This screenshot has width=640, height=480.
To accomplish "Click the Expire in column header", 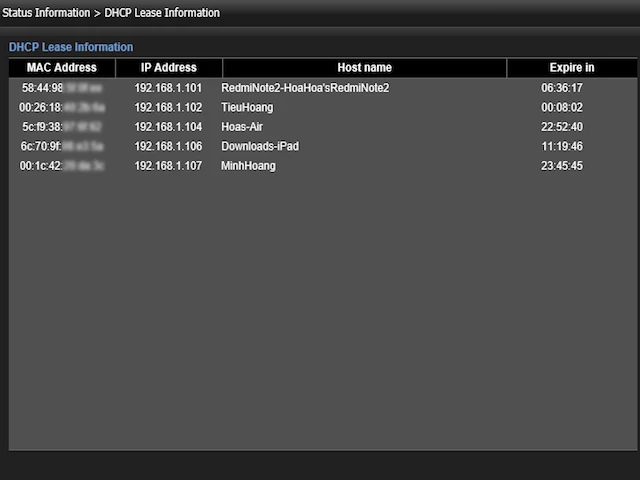I will click(571, 68).
